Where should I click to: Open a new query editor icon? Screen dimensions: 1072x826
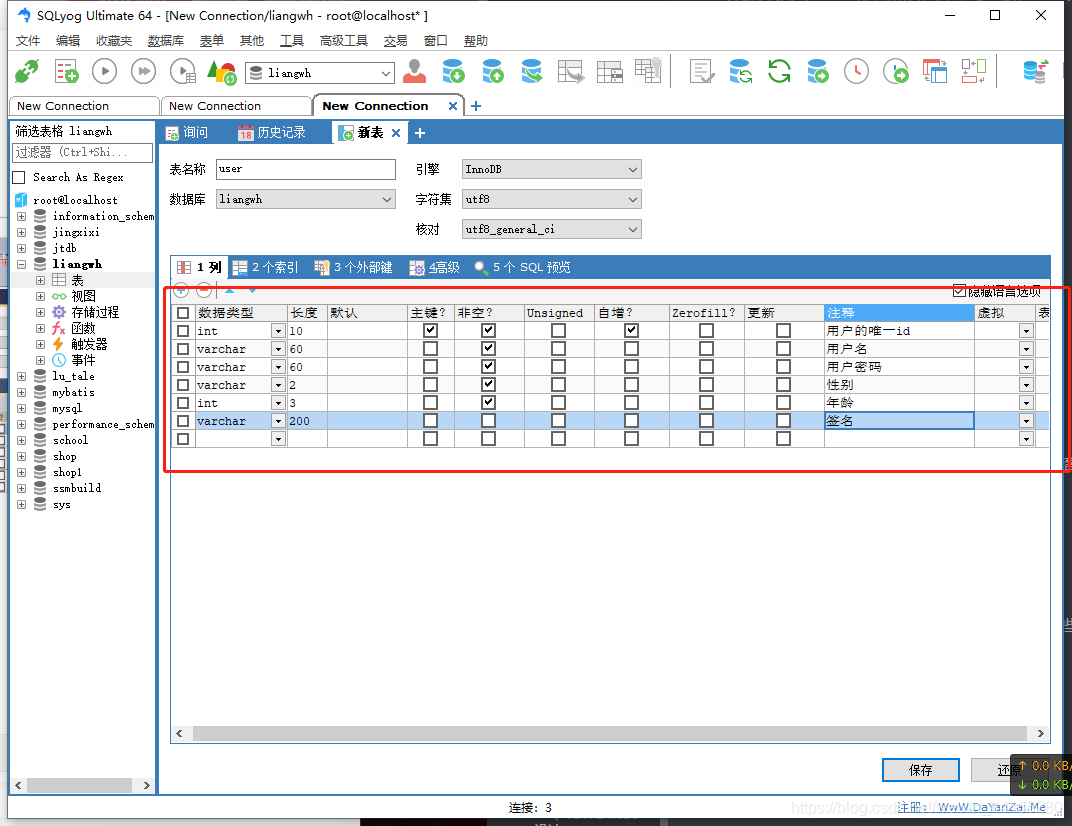point(66,71)
